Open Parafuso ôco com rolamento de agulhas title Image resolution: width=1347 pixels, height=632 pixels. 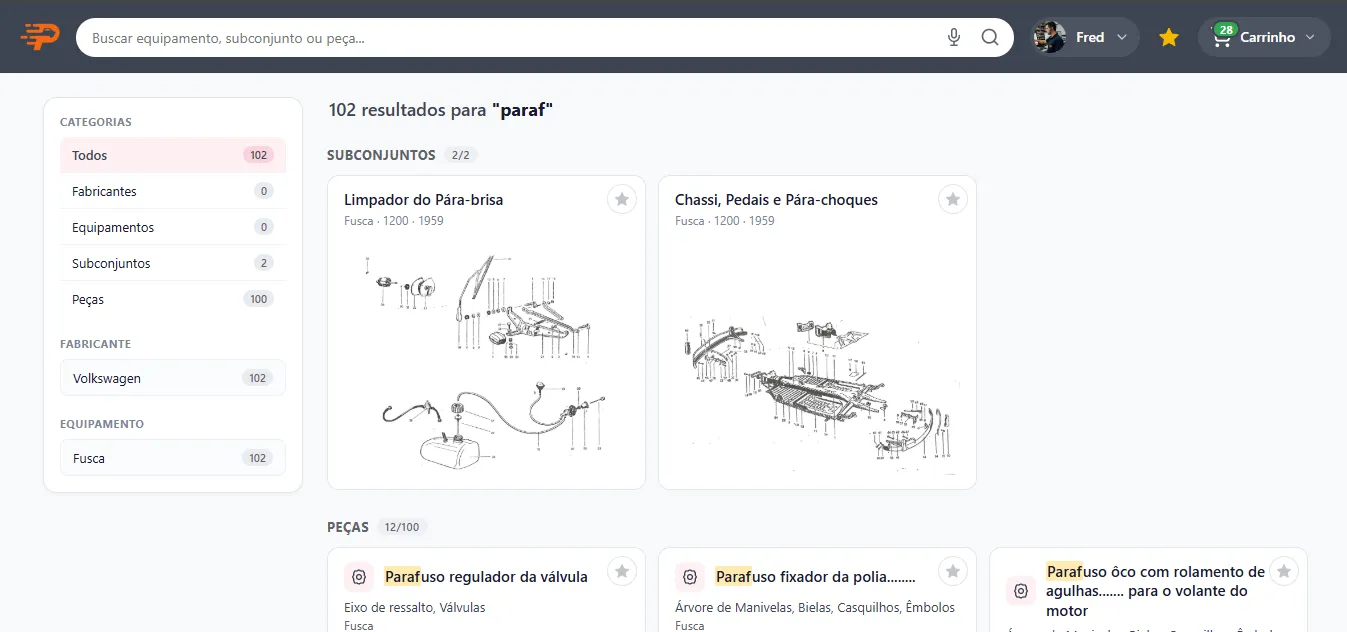pos(1156,591)
